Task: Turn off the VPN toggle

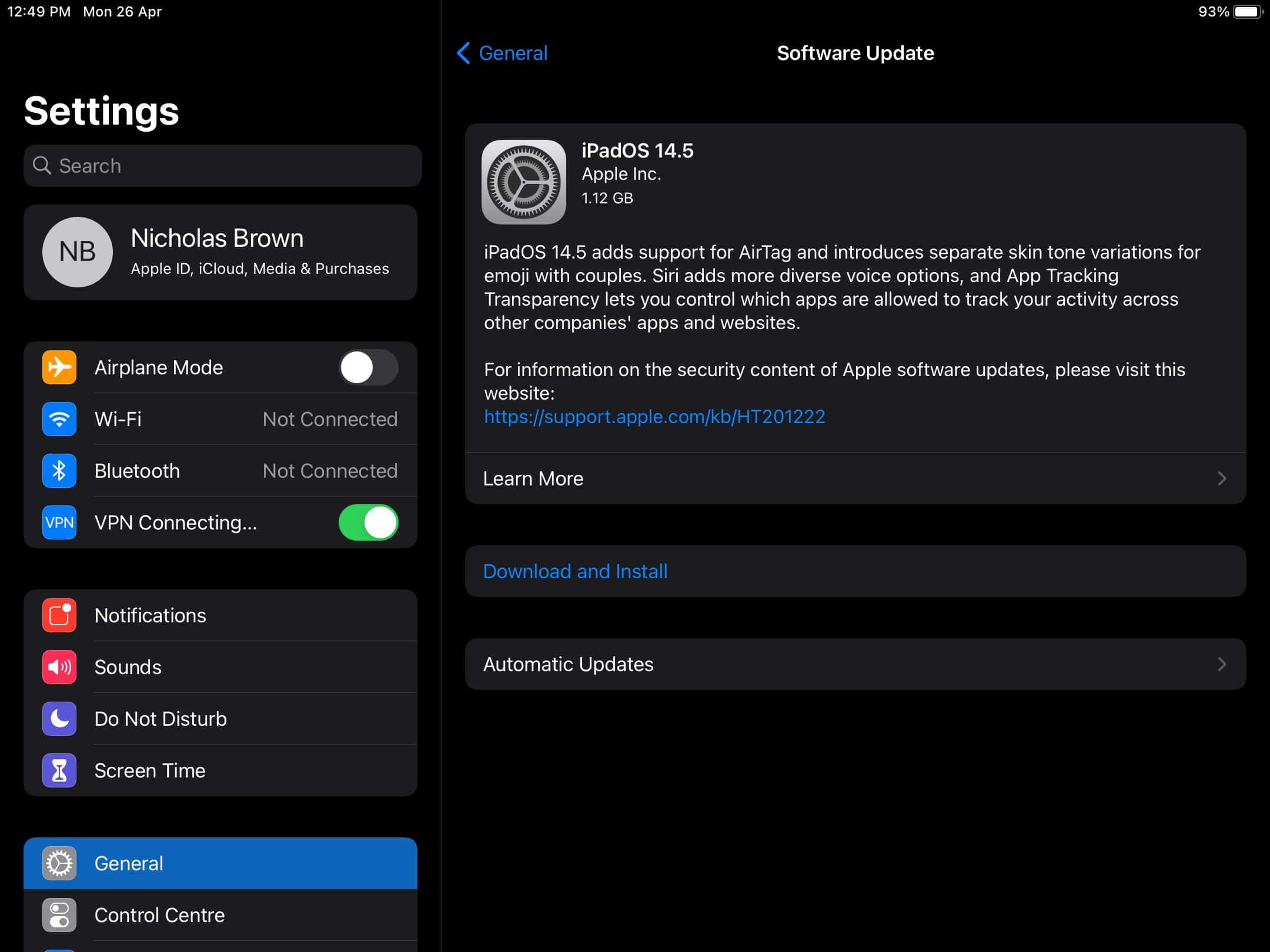Action: 369,522
